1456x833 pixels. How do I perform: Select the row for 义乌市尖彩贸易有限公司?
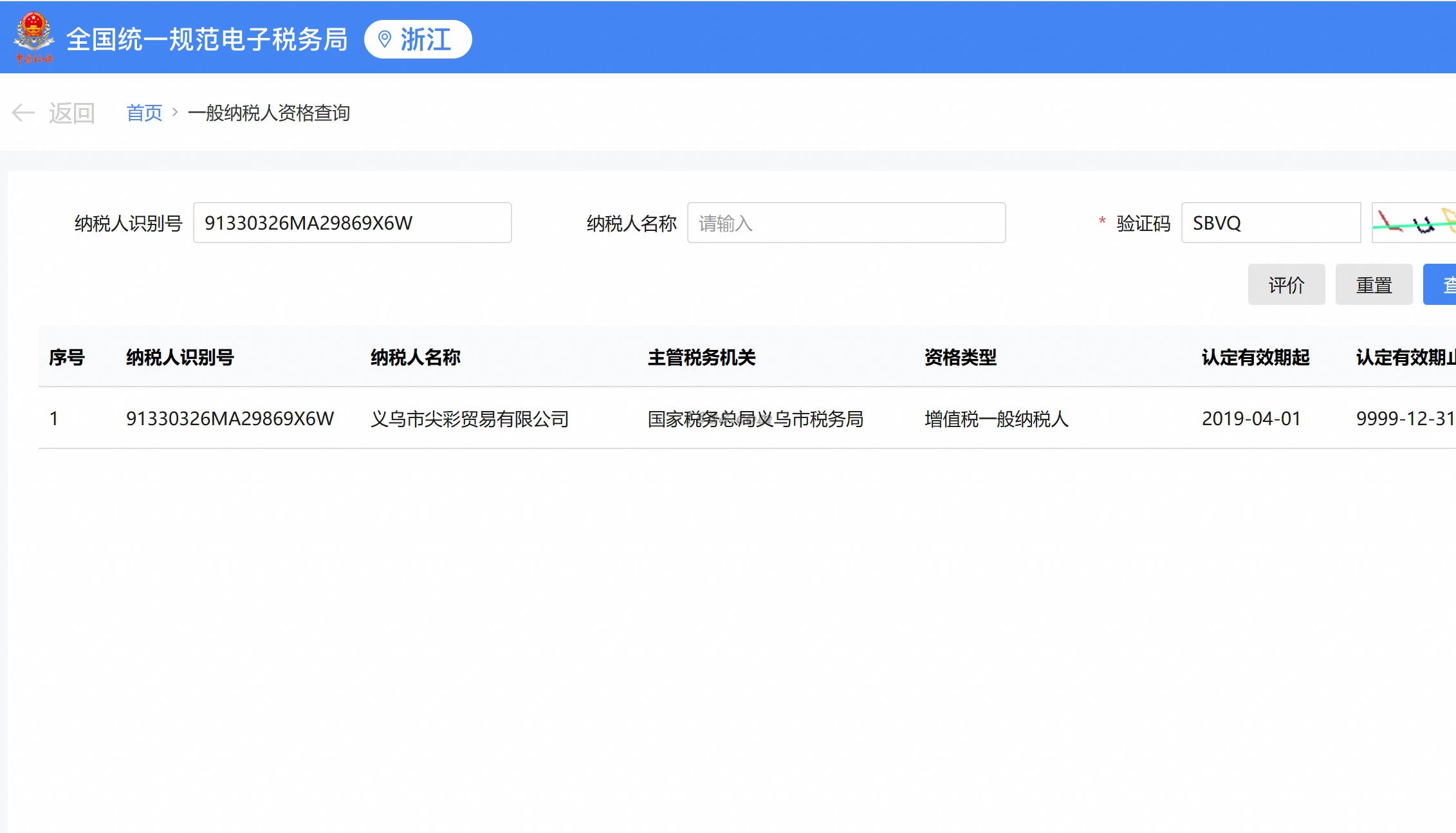[470, 419]
